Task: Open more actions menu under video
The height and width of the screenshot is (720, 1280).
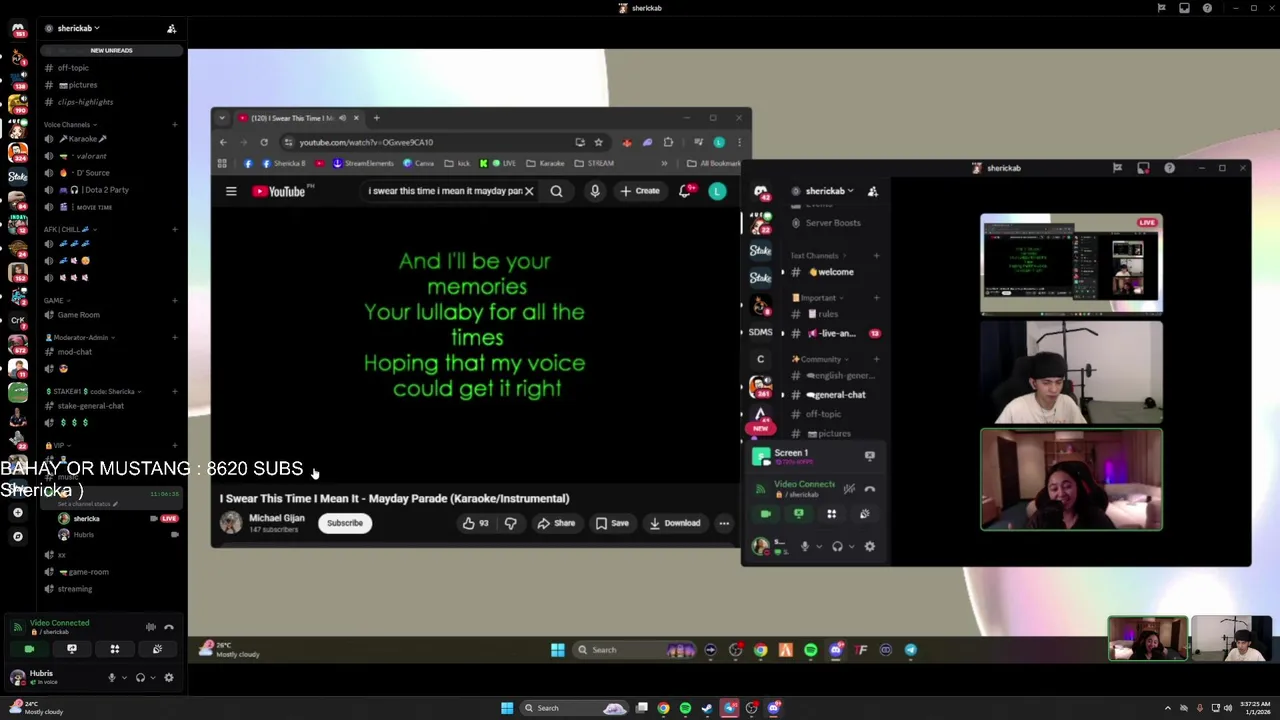Action: (x=724, y=523)
